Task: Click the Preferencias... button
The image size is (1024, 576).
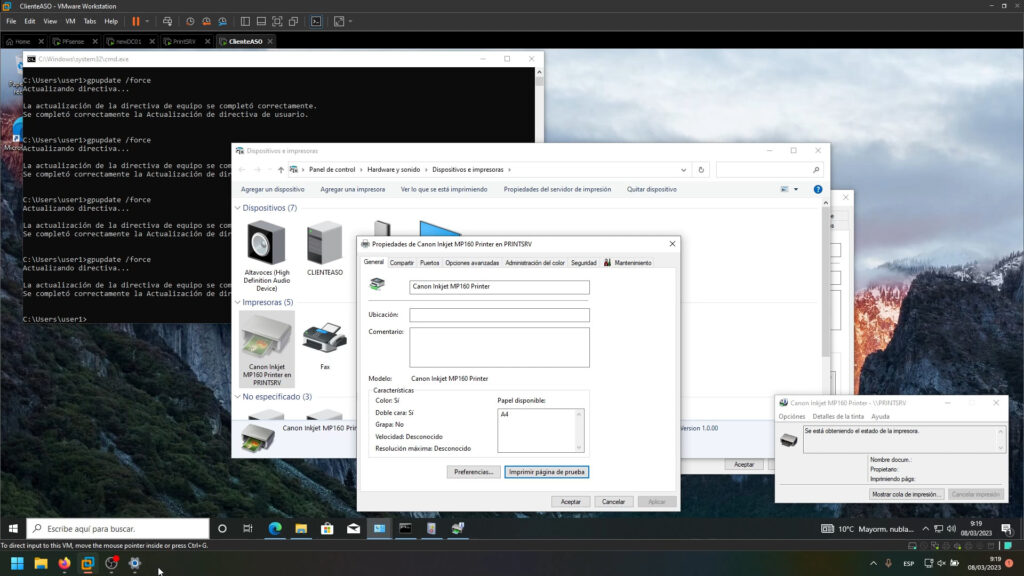Action: [472, 472]
